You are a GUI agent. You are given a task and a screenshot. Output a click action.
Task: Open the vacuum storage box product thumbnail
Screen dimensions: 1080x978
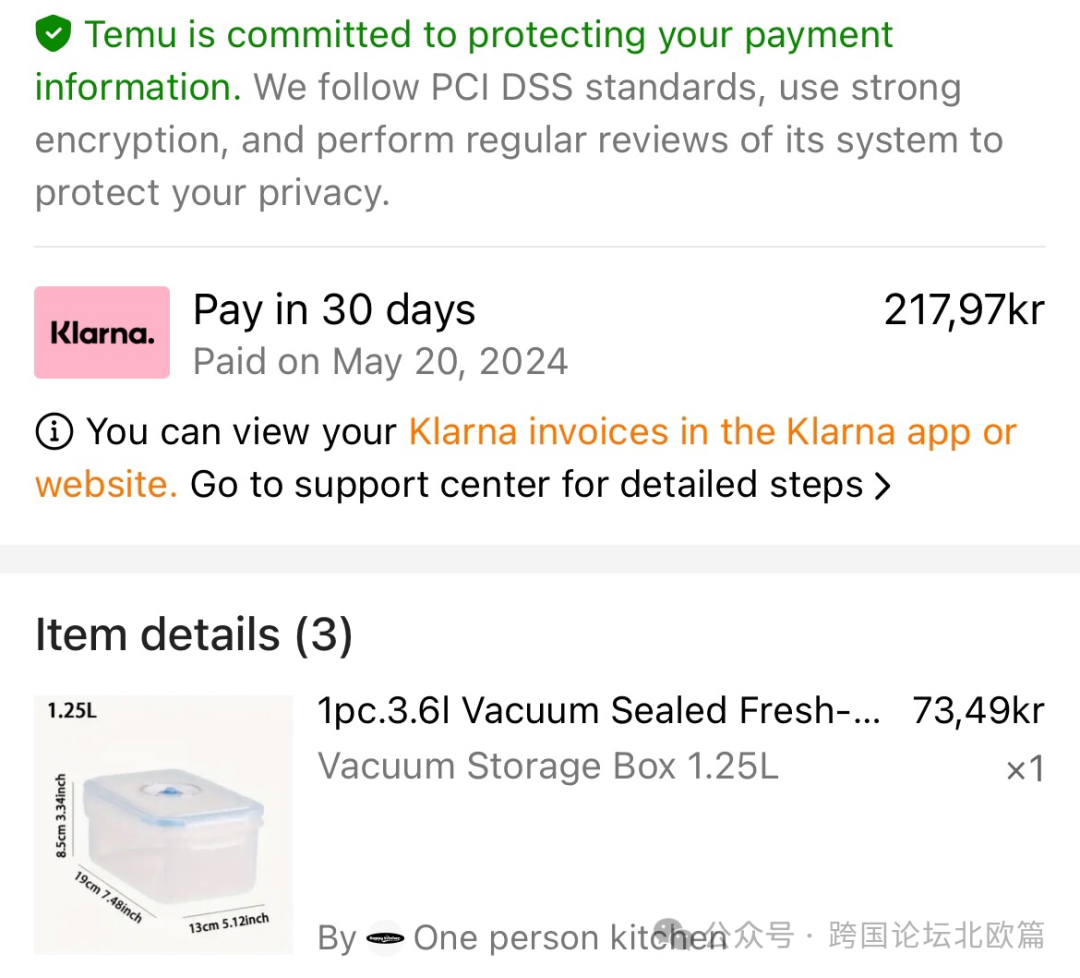click(x=164, y=824)
